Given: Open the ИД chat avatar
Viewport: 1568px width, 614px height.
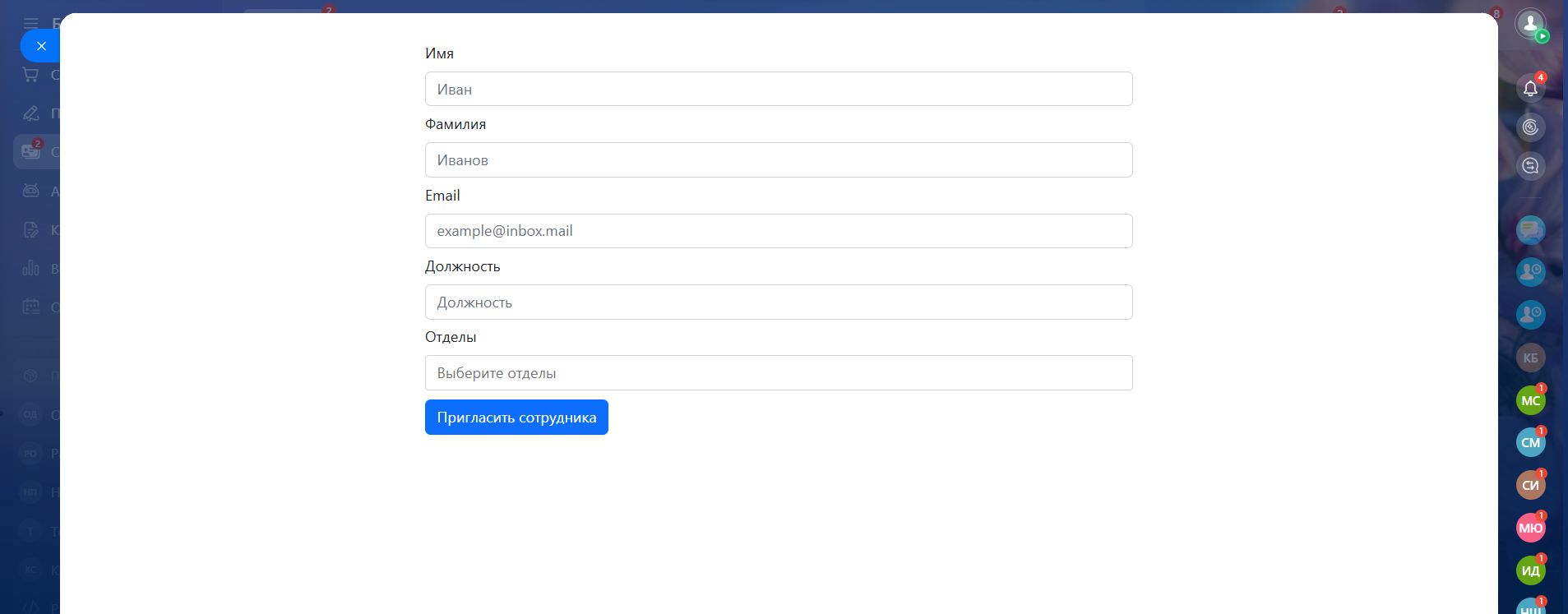Looking at the screenshot, I should pyautogui.click(x=1530, y=570).
